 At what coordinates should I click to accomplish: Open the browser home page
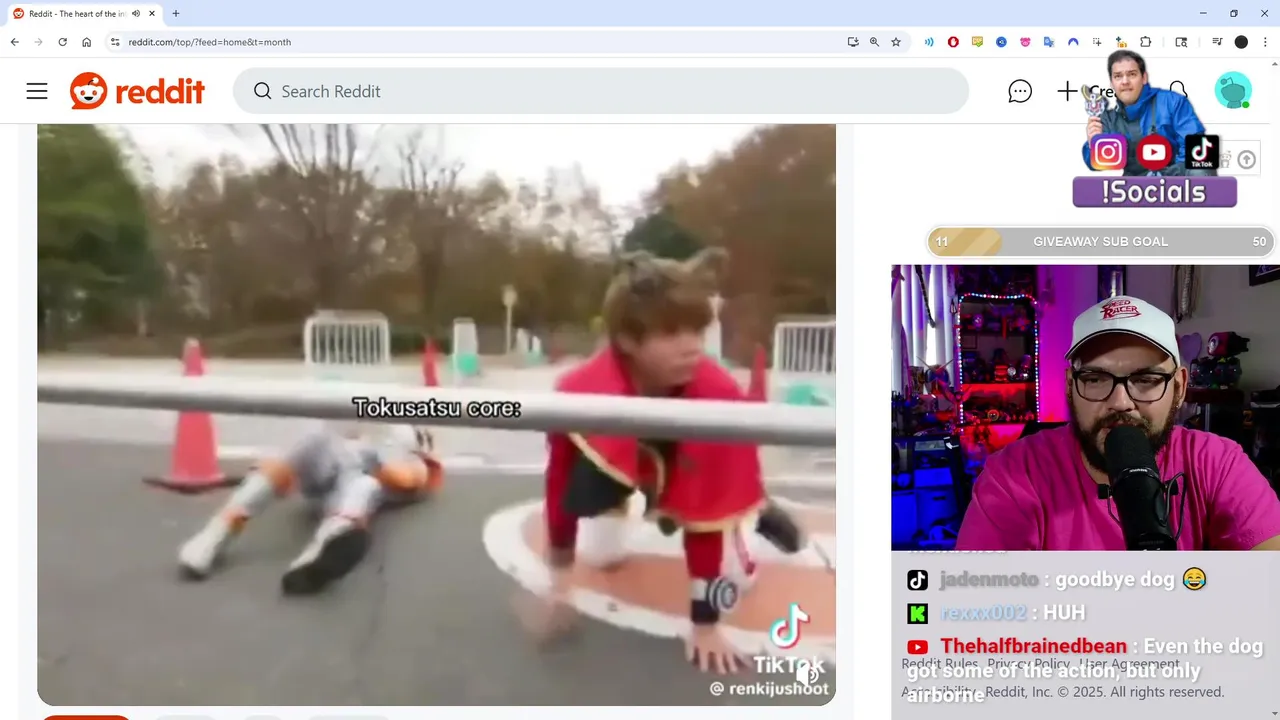coord(87,42)
